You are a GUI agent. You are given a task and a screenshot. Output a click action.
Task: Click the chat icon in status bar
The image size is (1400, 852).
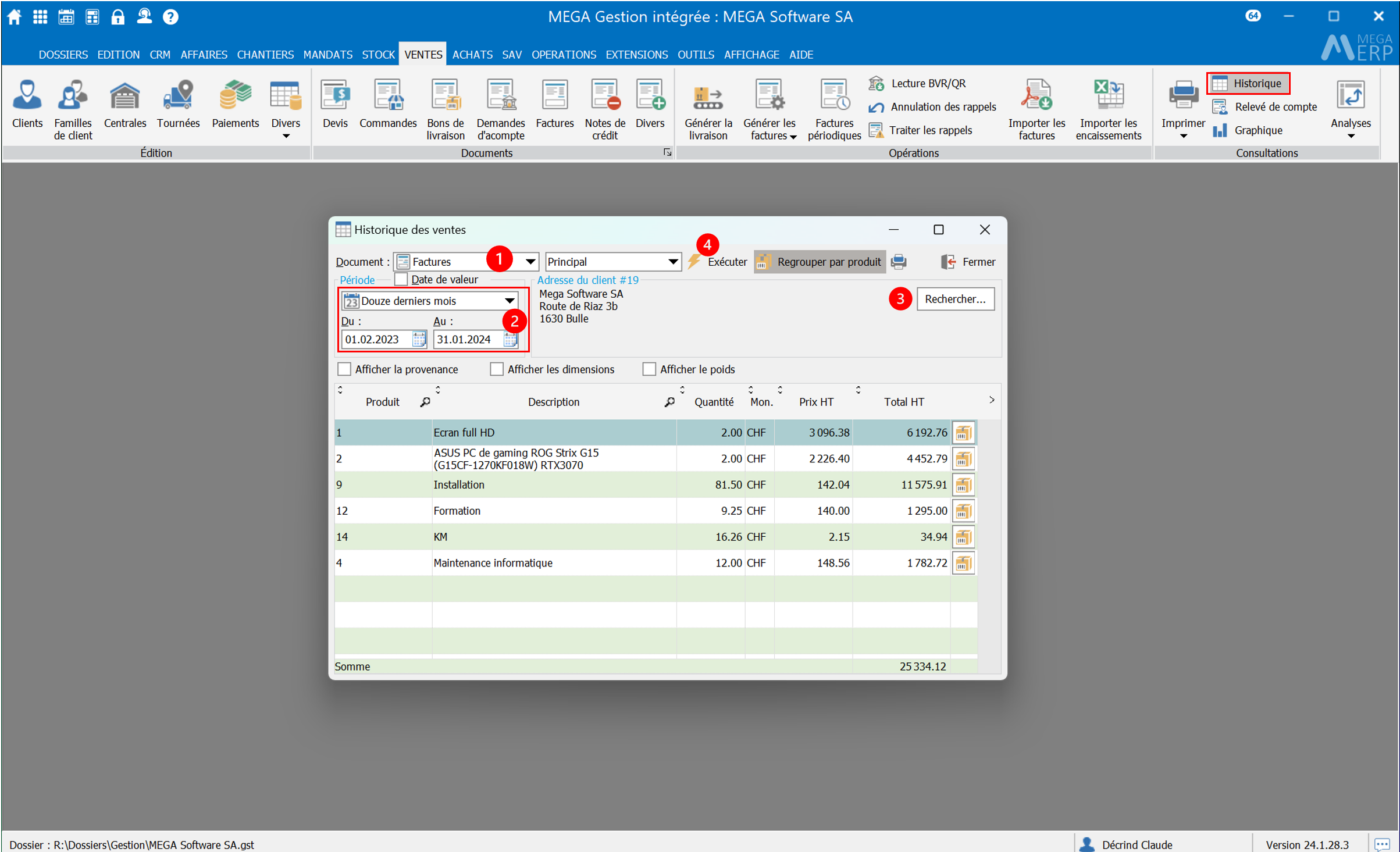click(1382, 844)
